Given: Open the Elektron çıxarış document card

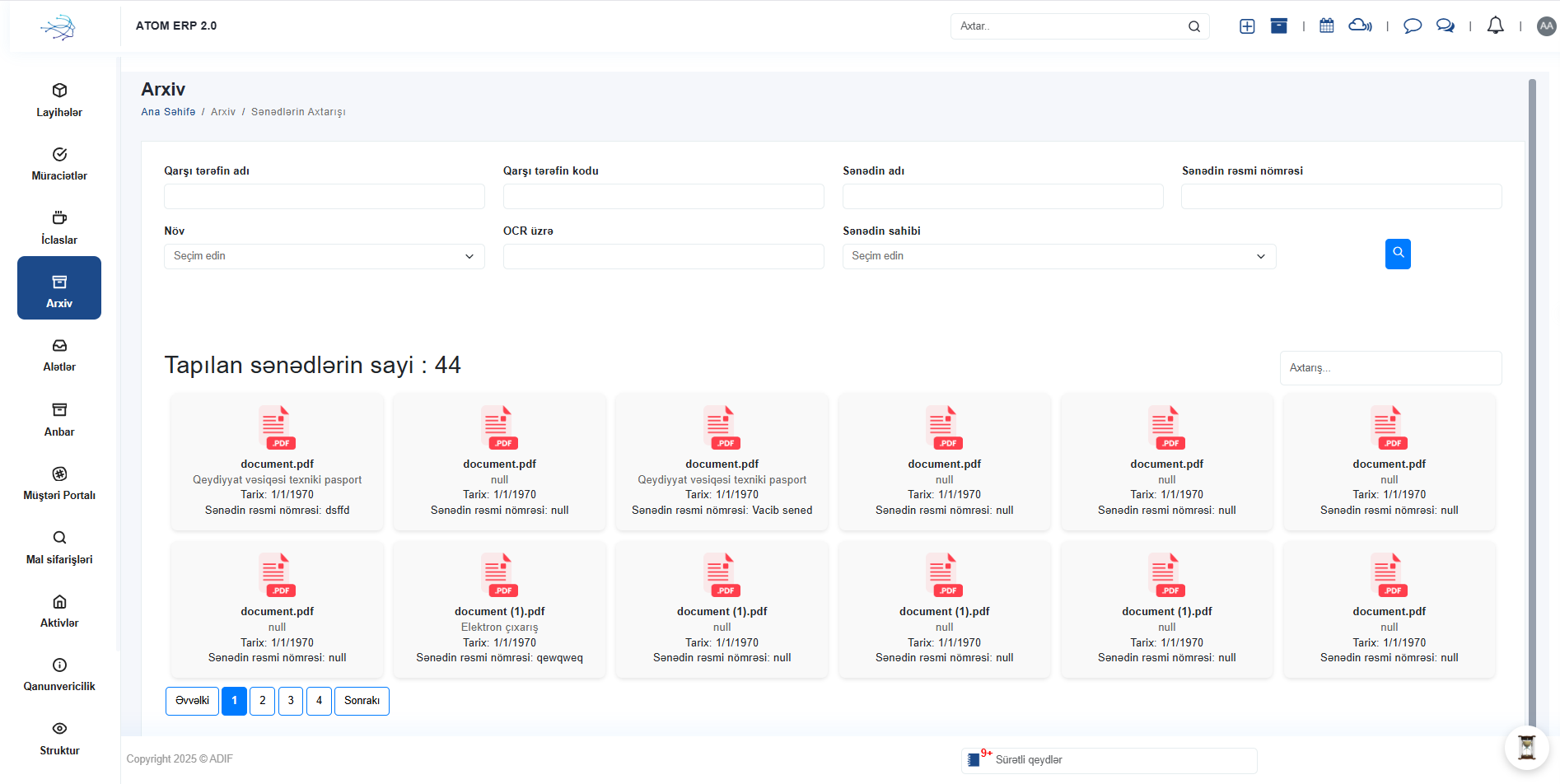Looking at the screenshot, I should (x=499, y=609).
